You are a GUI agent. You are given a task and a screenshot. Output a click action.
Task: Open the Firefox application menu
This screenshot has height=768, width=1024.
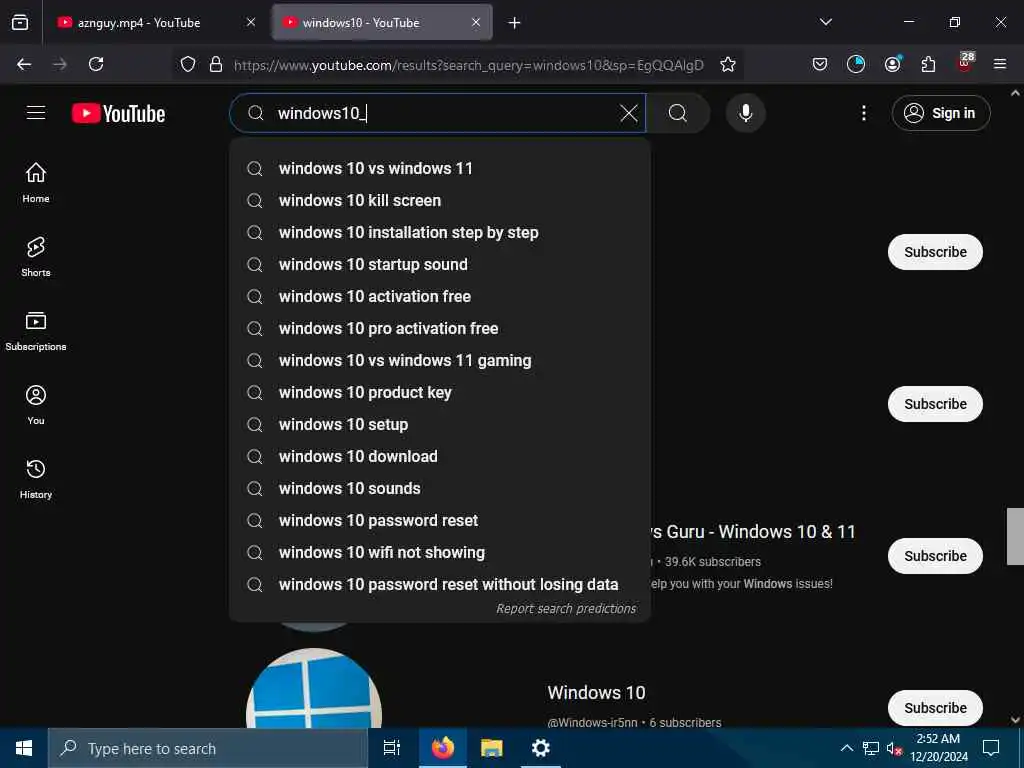coord(1000,64)
